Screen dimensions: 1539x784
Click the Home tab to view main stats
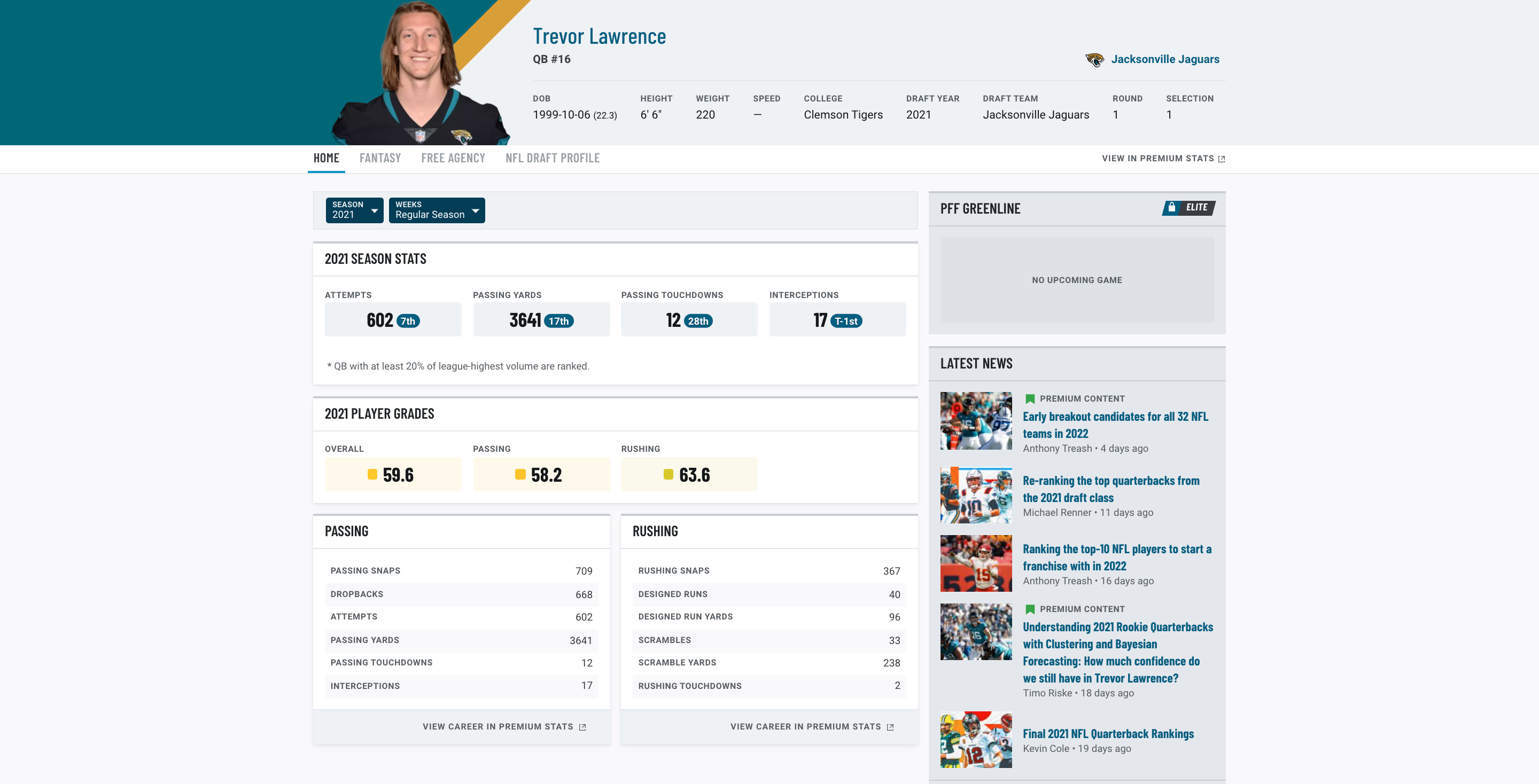point(326,158)
